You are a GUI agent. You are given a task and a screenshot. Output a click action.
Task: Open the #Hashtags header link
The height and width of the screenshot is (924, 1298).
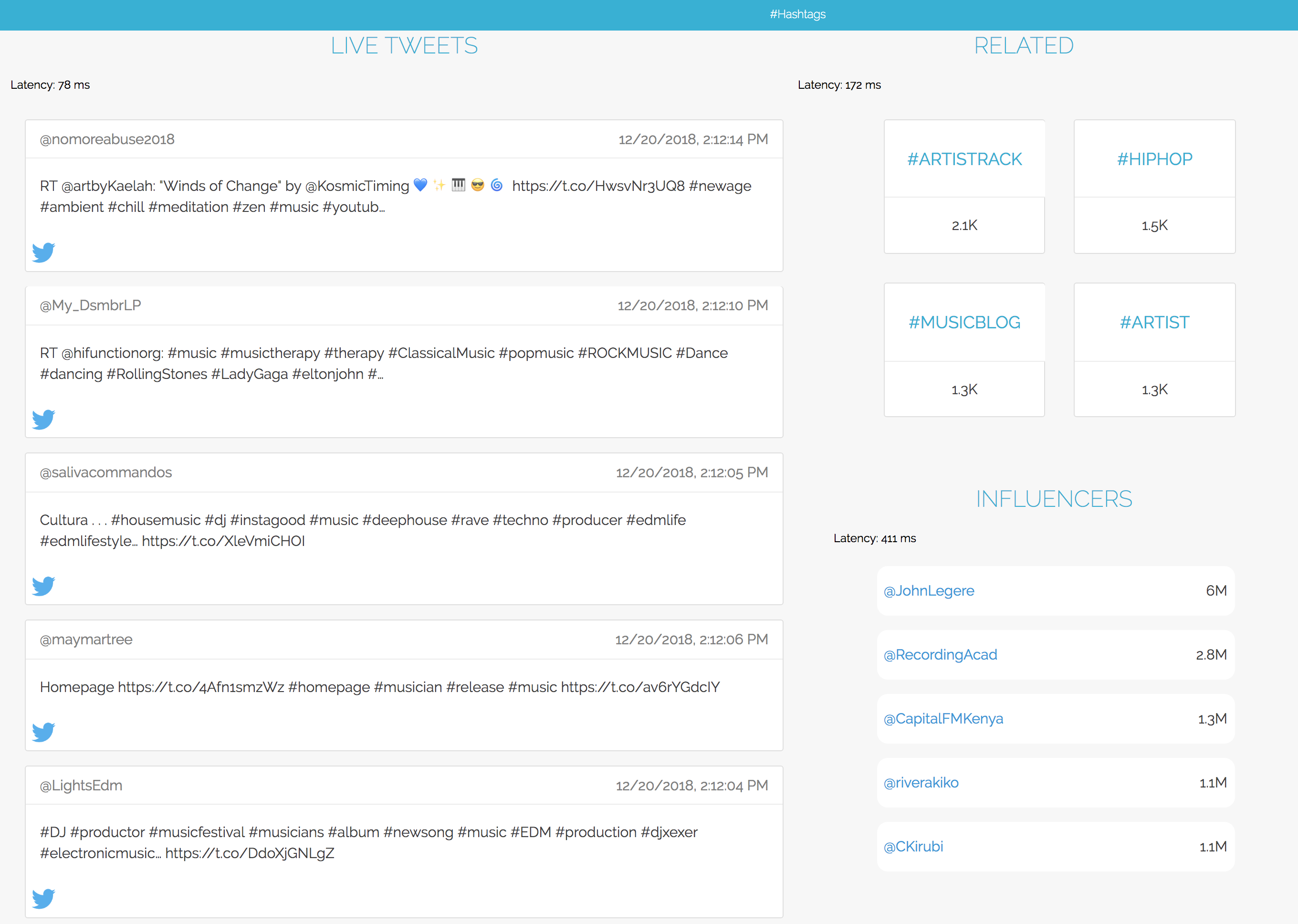coord(797,14)
